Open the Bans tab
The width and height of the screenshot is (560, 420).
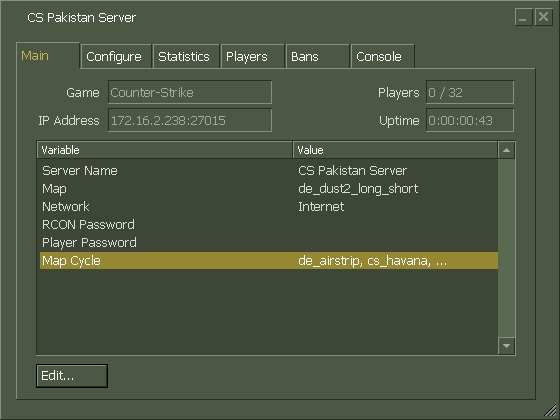pos(318,56)
